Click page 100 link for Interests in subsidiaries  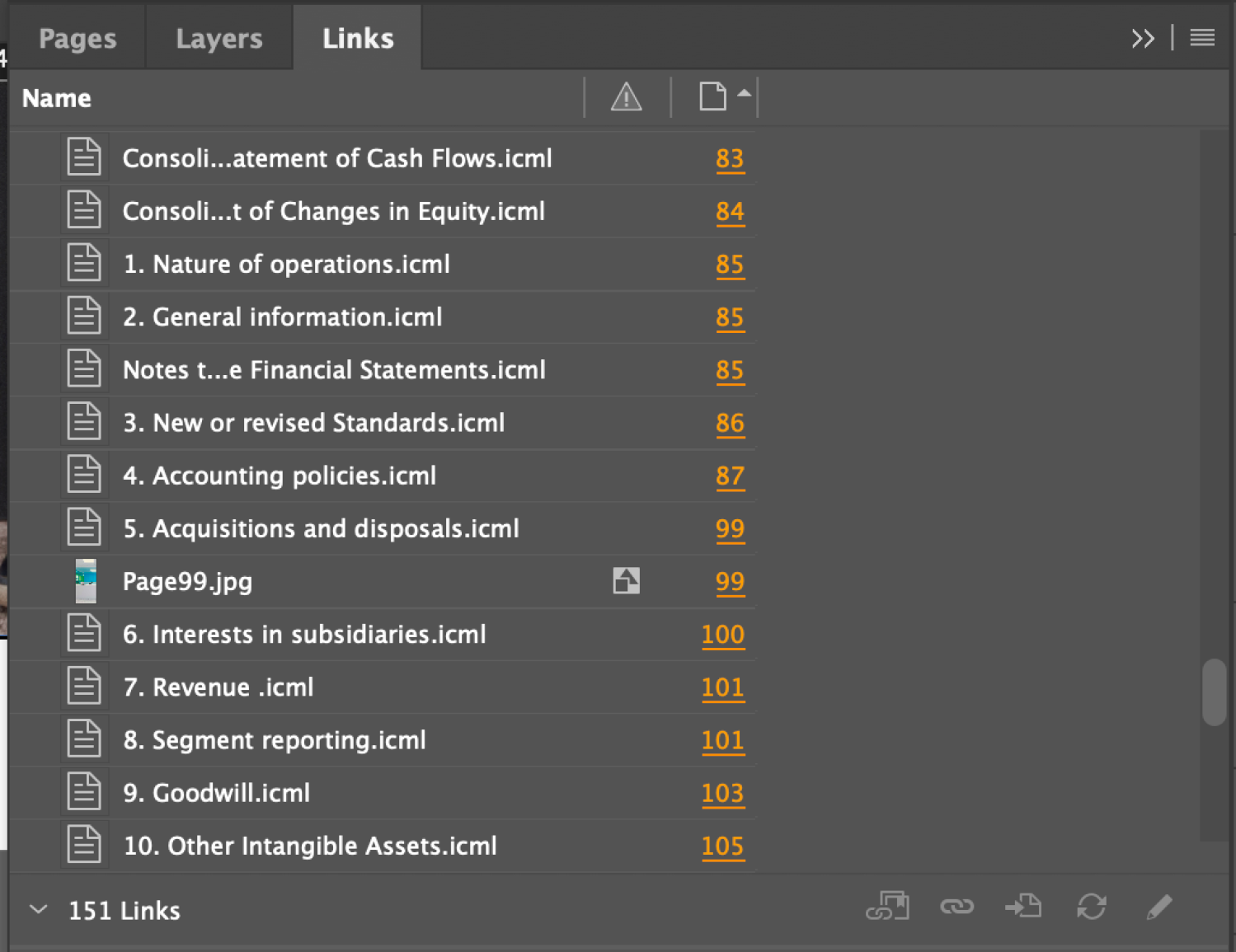[x=722, y=635]
